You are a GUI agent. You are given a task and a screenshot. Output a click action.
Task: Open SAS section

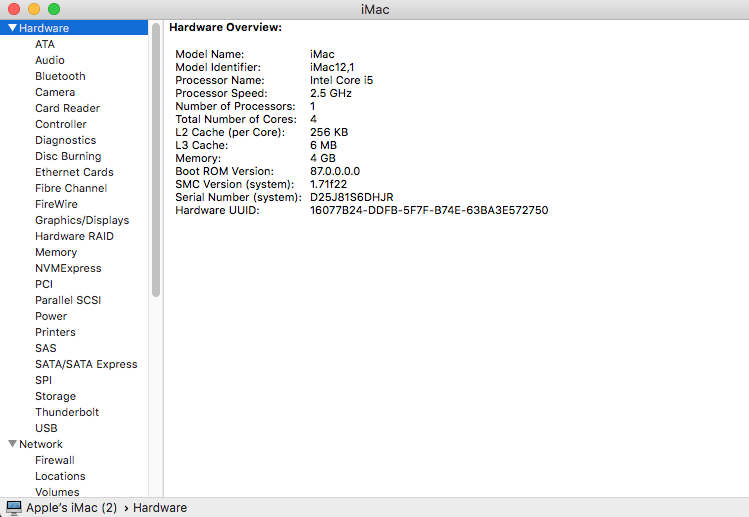[45, 348]
